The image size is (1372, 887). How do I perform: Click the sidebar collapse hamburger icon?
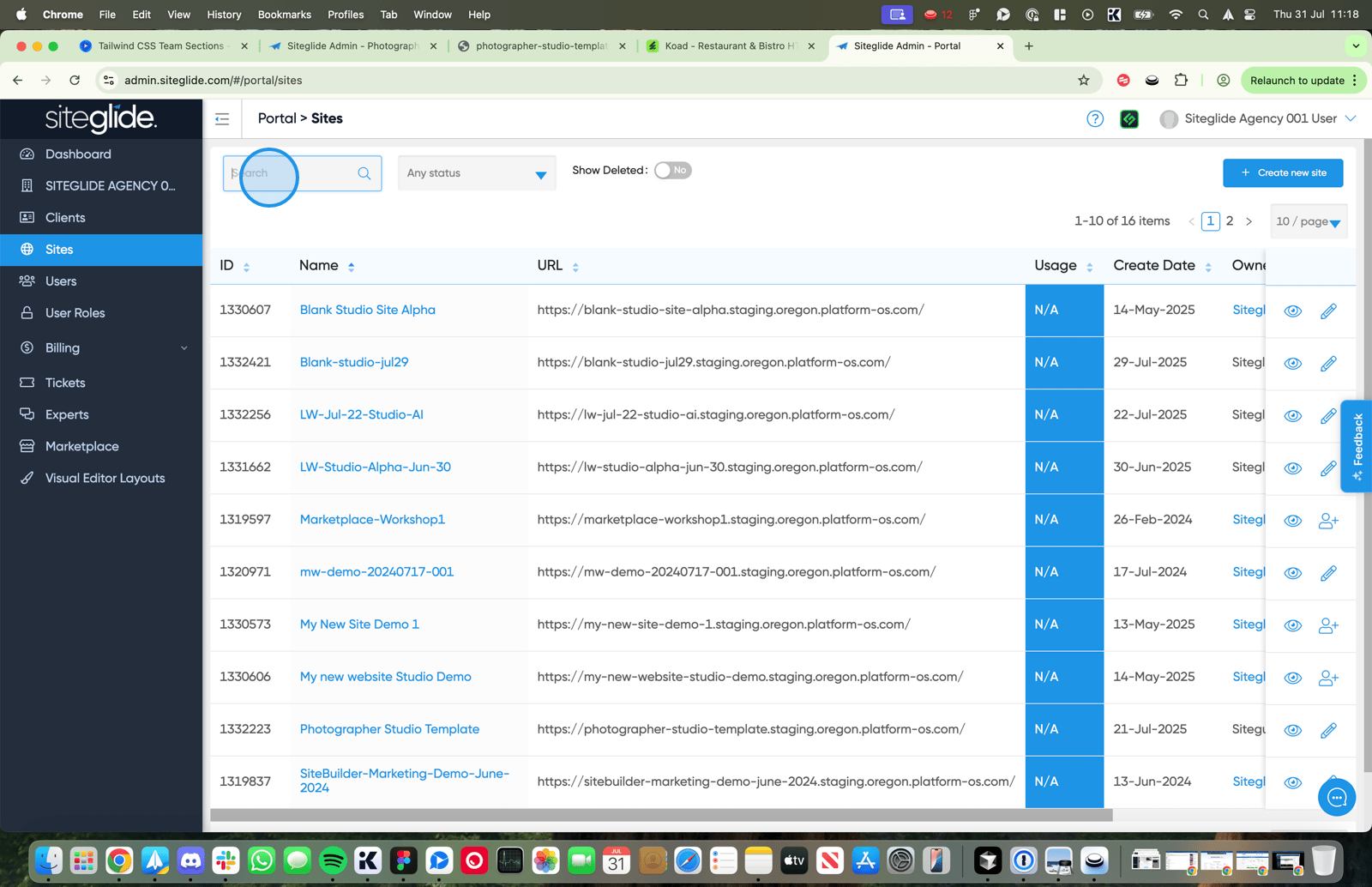222,119
